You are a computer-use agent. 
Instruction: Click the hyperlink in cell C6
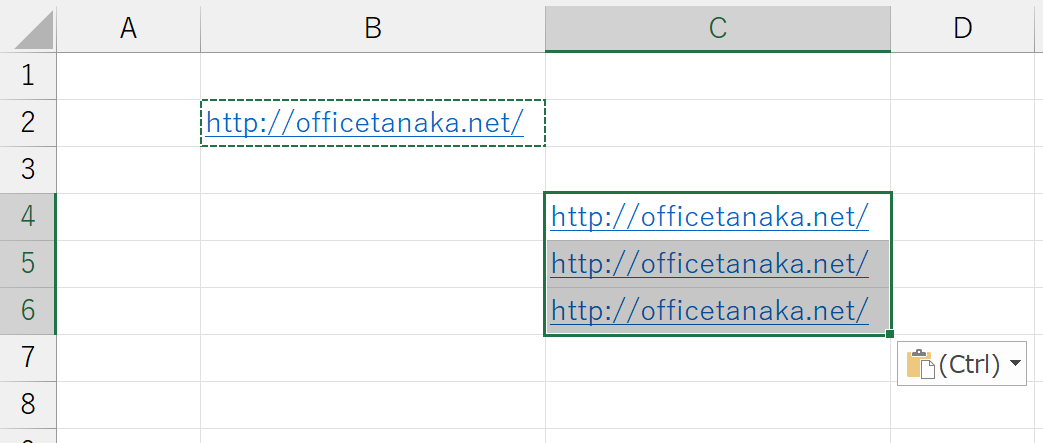[709, 311]
